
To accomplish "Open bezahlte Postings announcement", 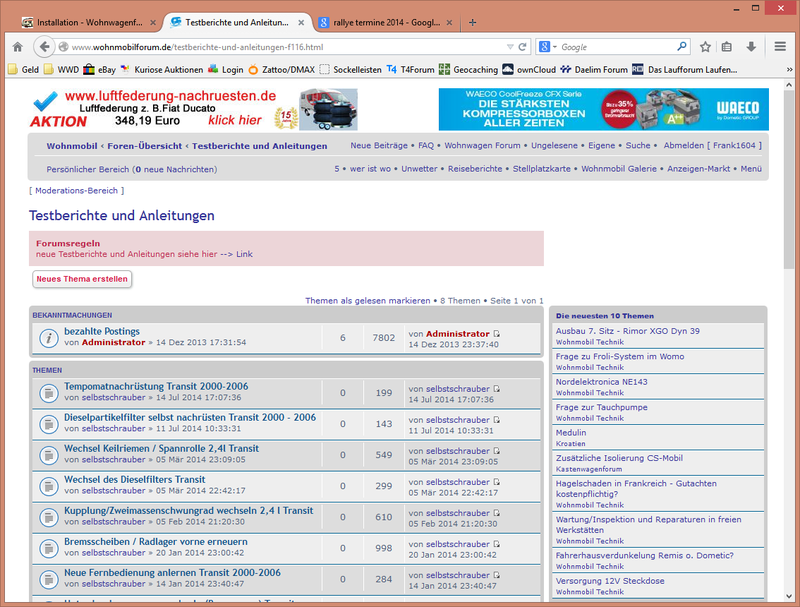I will [x=102, y=332].
